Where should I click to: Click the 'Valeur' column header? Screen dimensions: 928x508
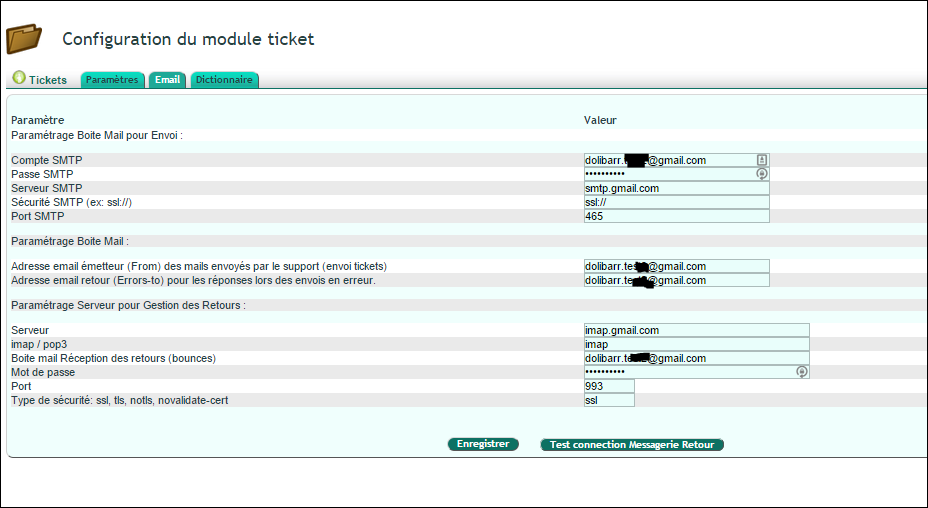pyautogui.click(x=600, y=120)
